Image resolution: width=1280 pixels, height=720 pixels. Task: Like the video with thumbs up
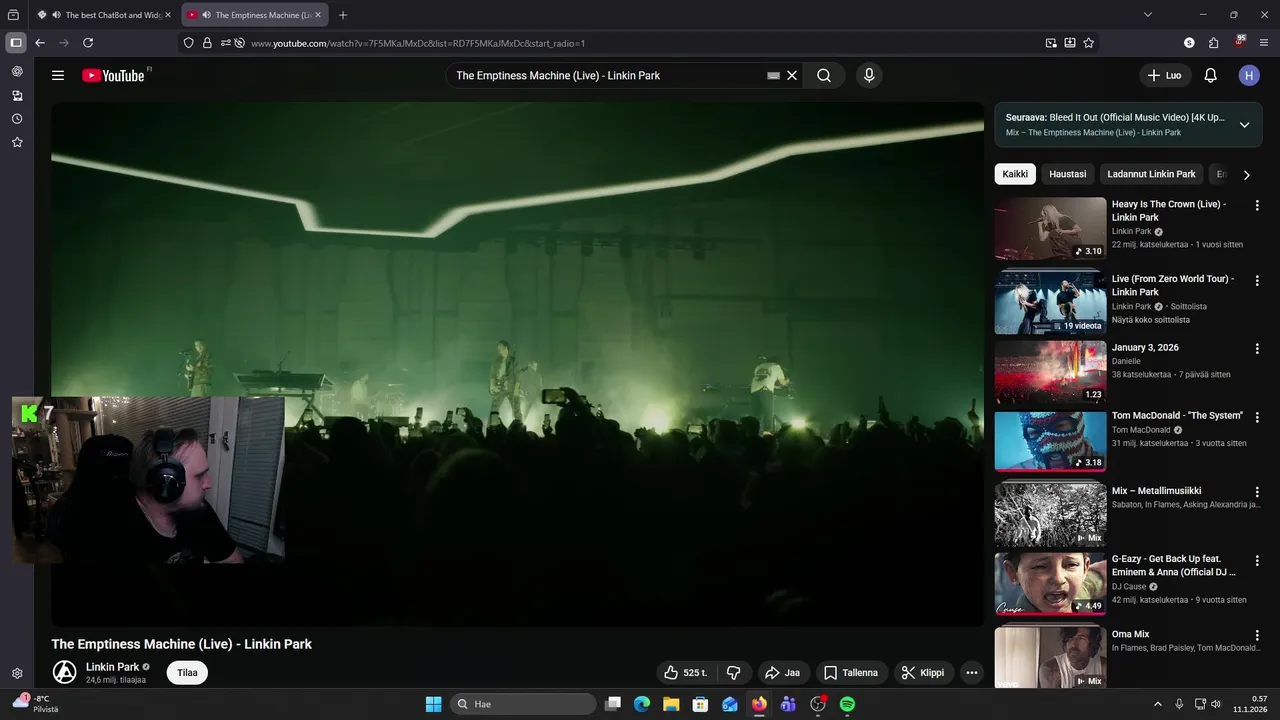pos(686,673)
